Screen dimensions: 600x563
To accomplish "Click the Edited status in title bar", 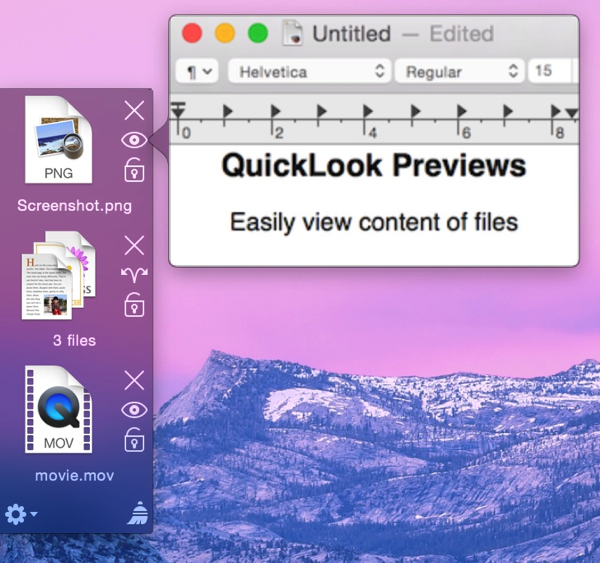I will (x=461, y=34).
